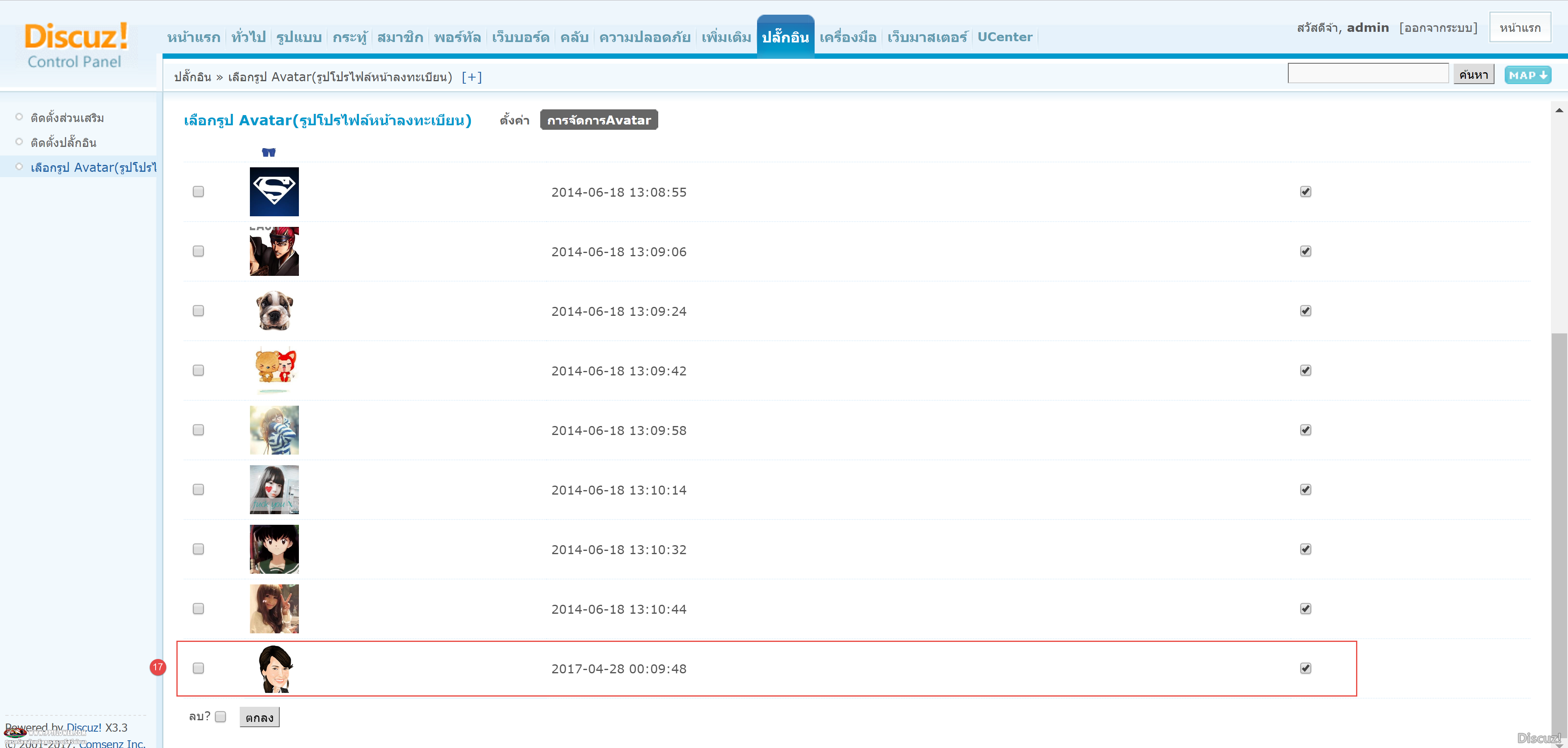Select the row checkbox for 13:09:42 avatar
The height and width of the screenshot is (748, 1568).
tap(198, 371)
